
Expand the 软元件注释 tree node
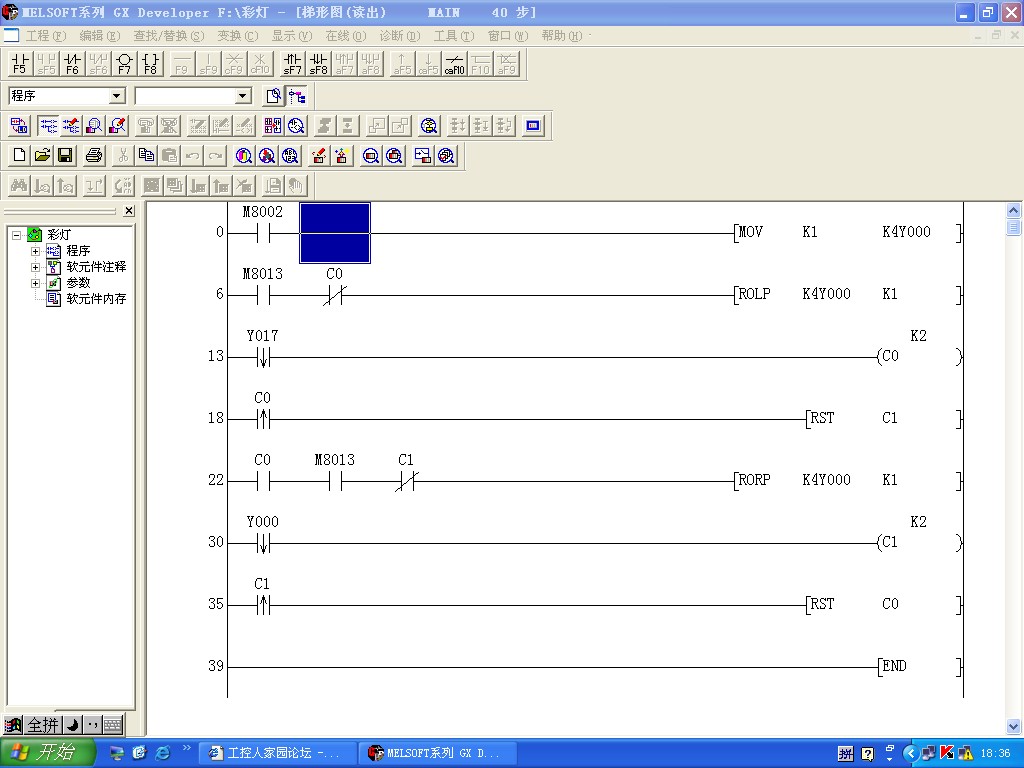click(x=36, y=267)
